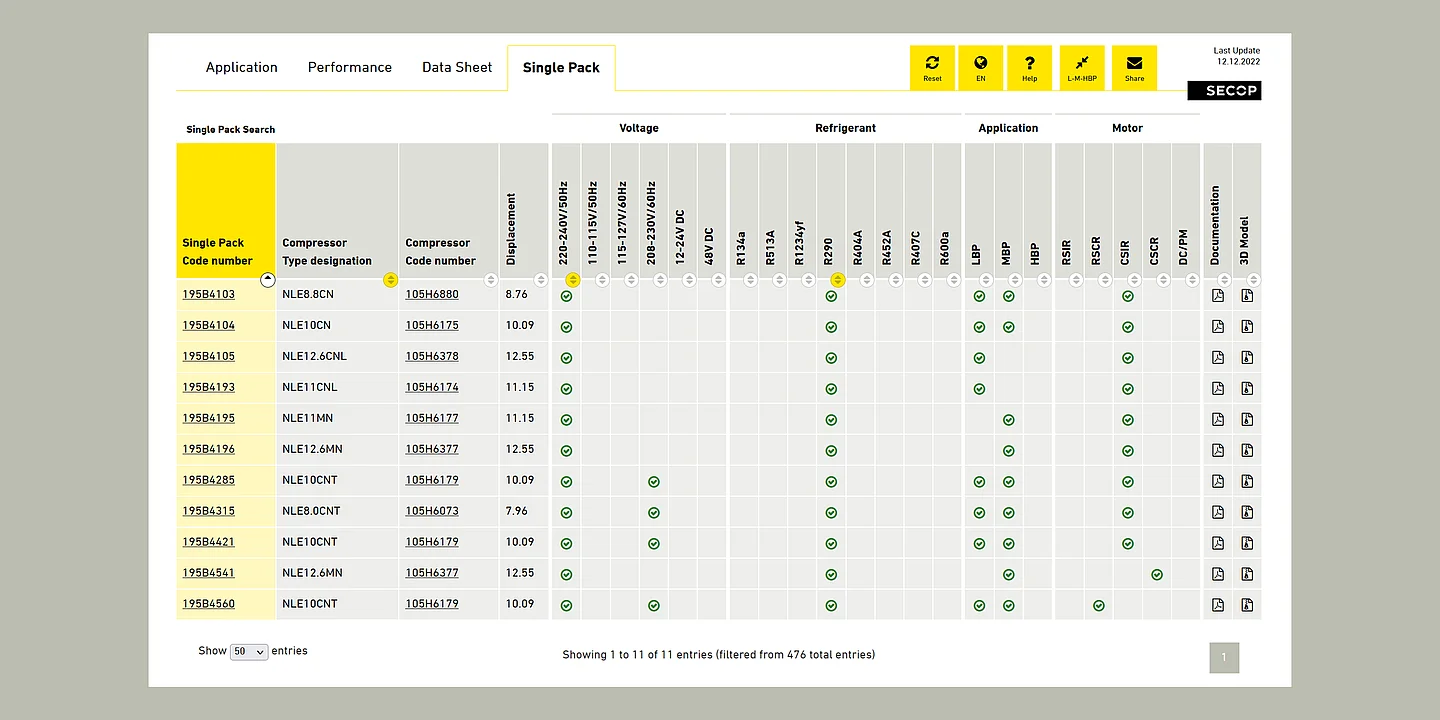This screenshot has width=1440, height=720.
Task: Go to pagination page 1 button
Action: click(1224, 657)
